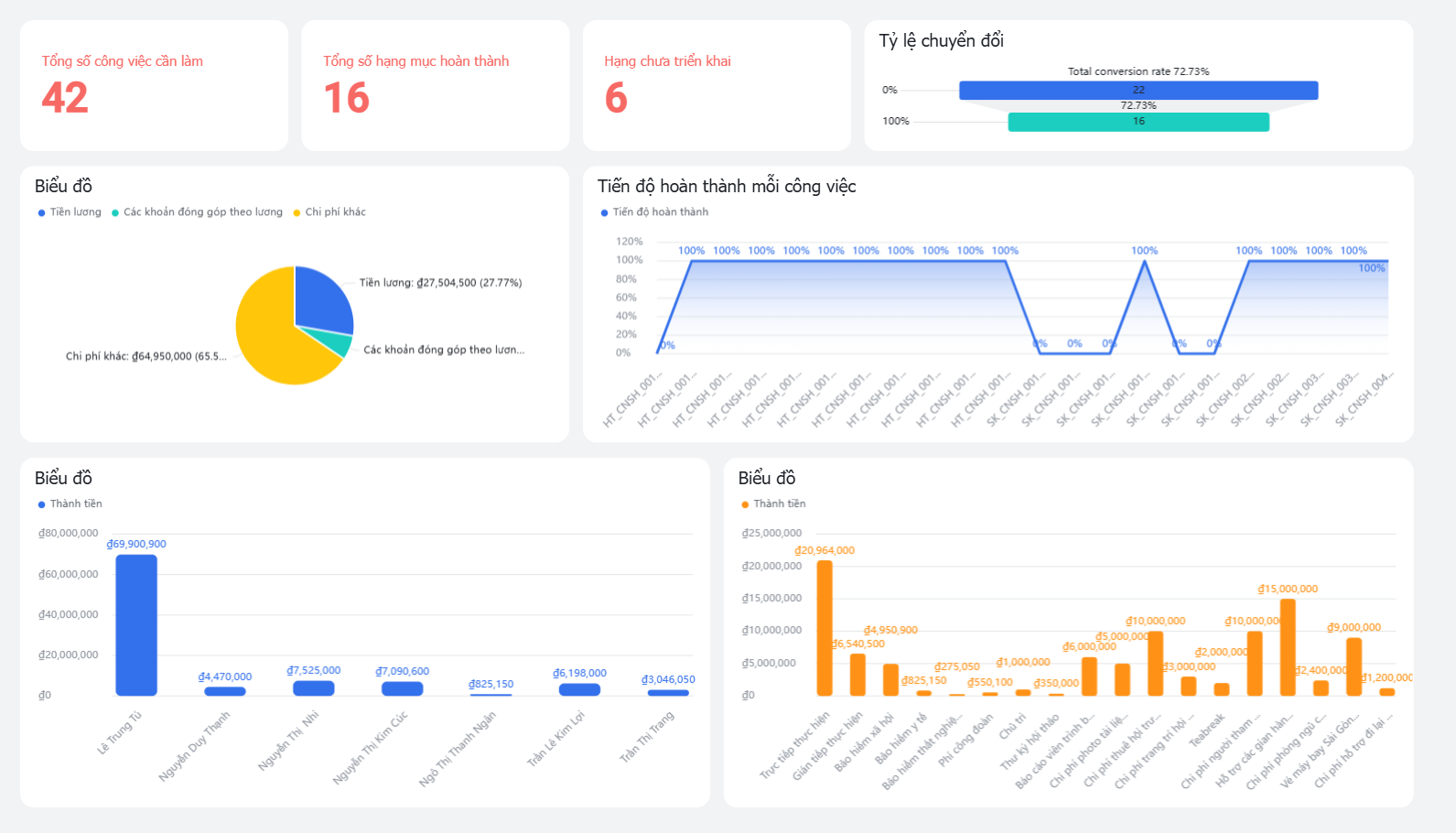The image size is (1456, 833).
Task: Click the Vé máy bay Sài Gòn orange bar
Action: tap(1354, 666)
